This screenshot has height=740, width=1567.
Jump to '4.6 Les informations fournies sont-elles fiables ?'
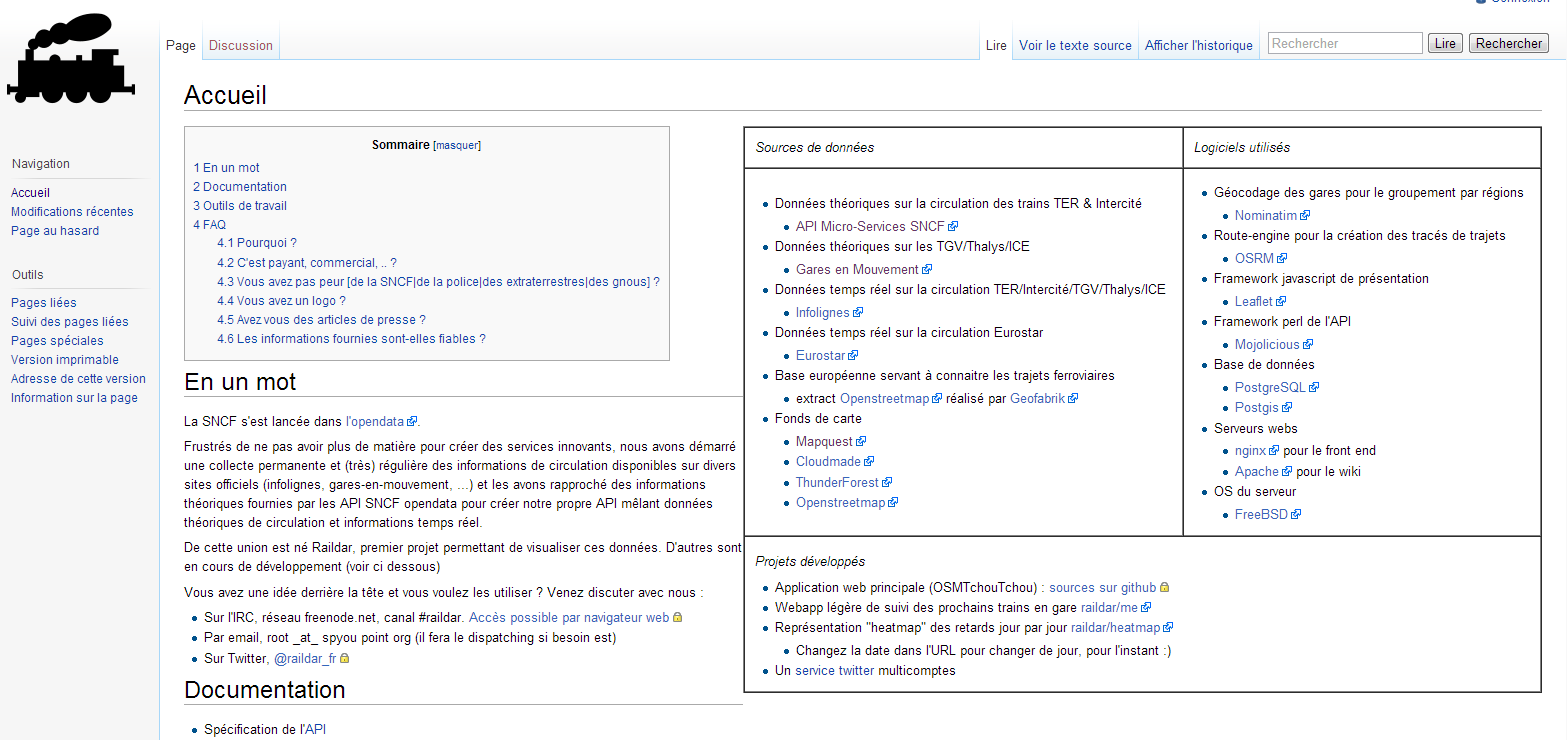pyautogui.click(x=351, y=339)
